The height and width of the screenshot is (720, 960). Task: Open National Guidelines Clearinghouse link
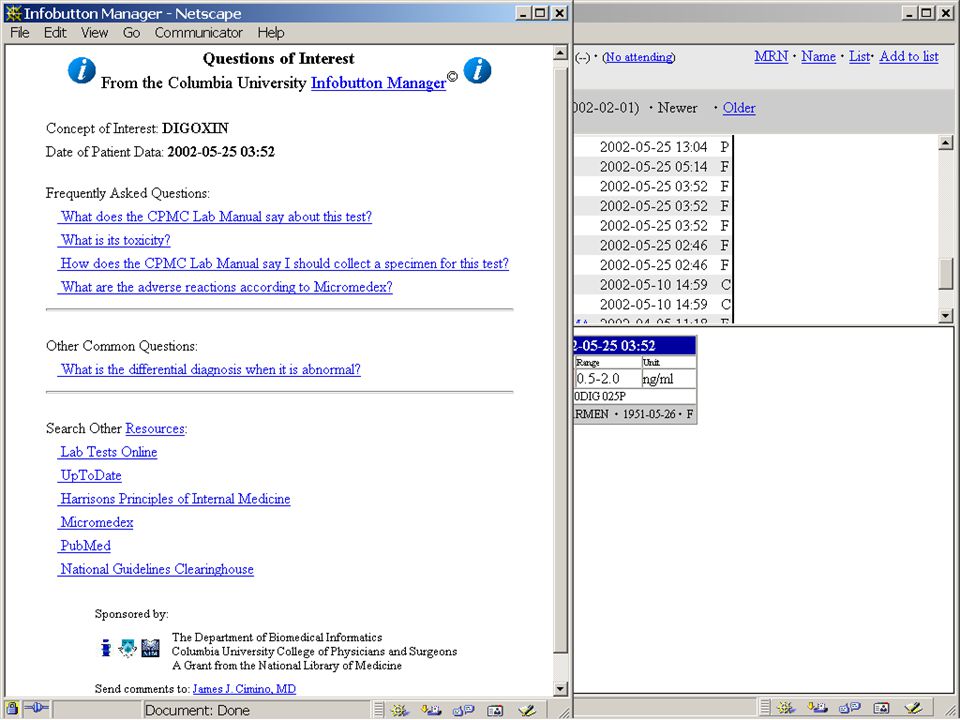(x=156, y=569)
